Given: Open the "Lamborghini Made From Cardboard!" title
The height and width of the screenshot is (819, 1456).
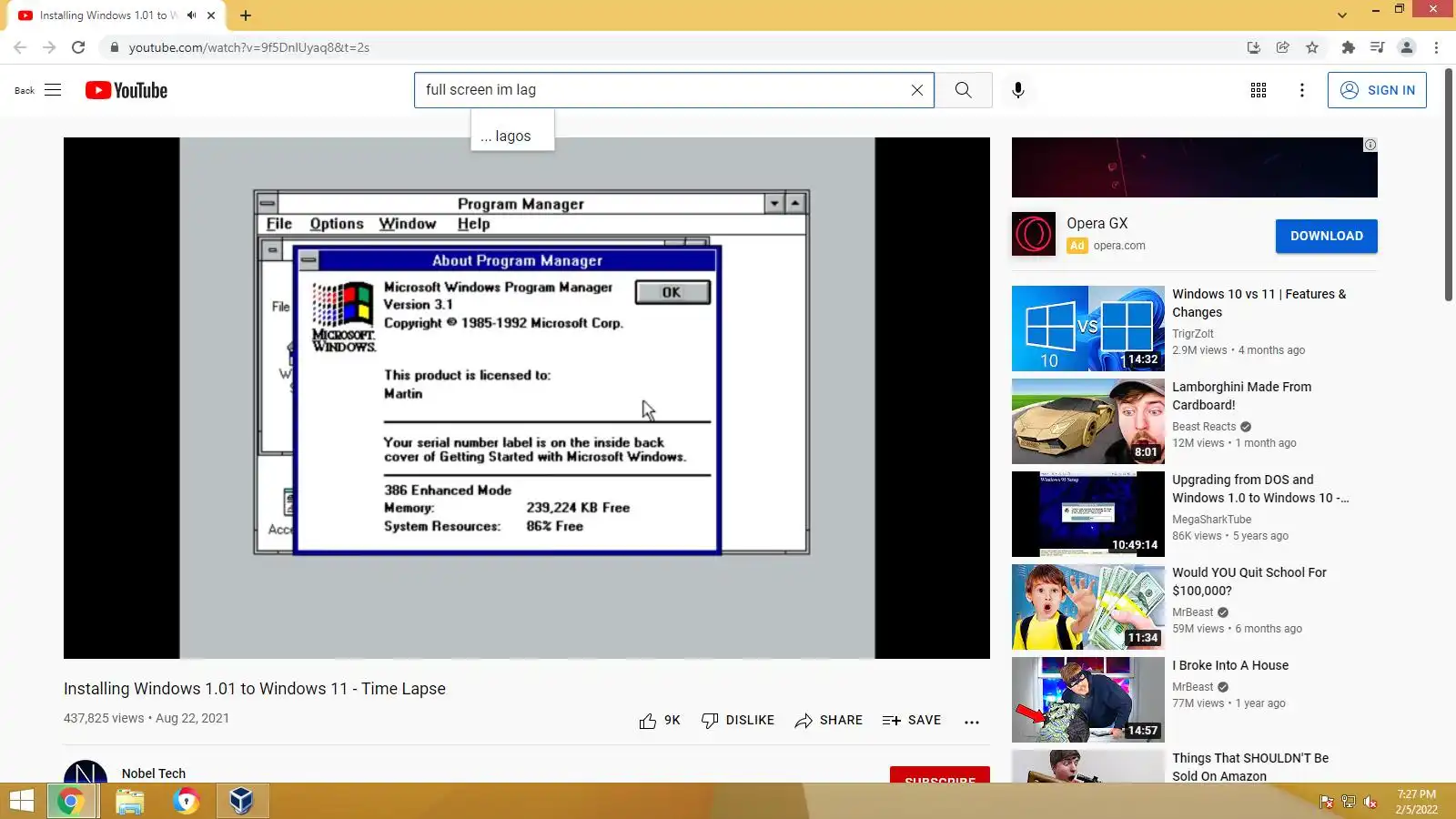Looking at the screenshot, I should click(1242, 396).
